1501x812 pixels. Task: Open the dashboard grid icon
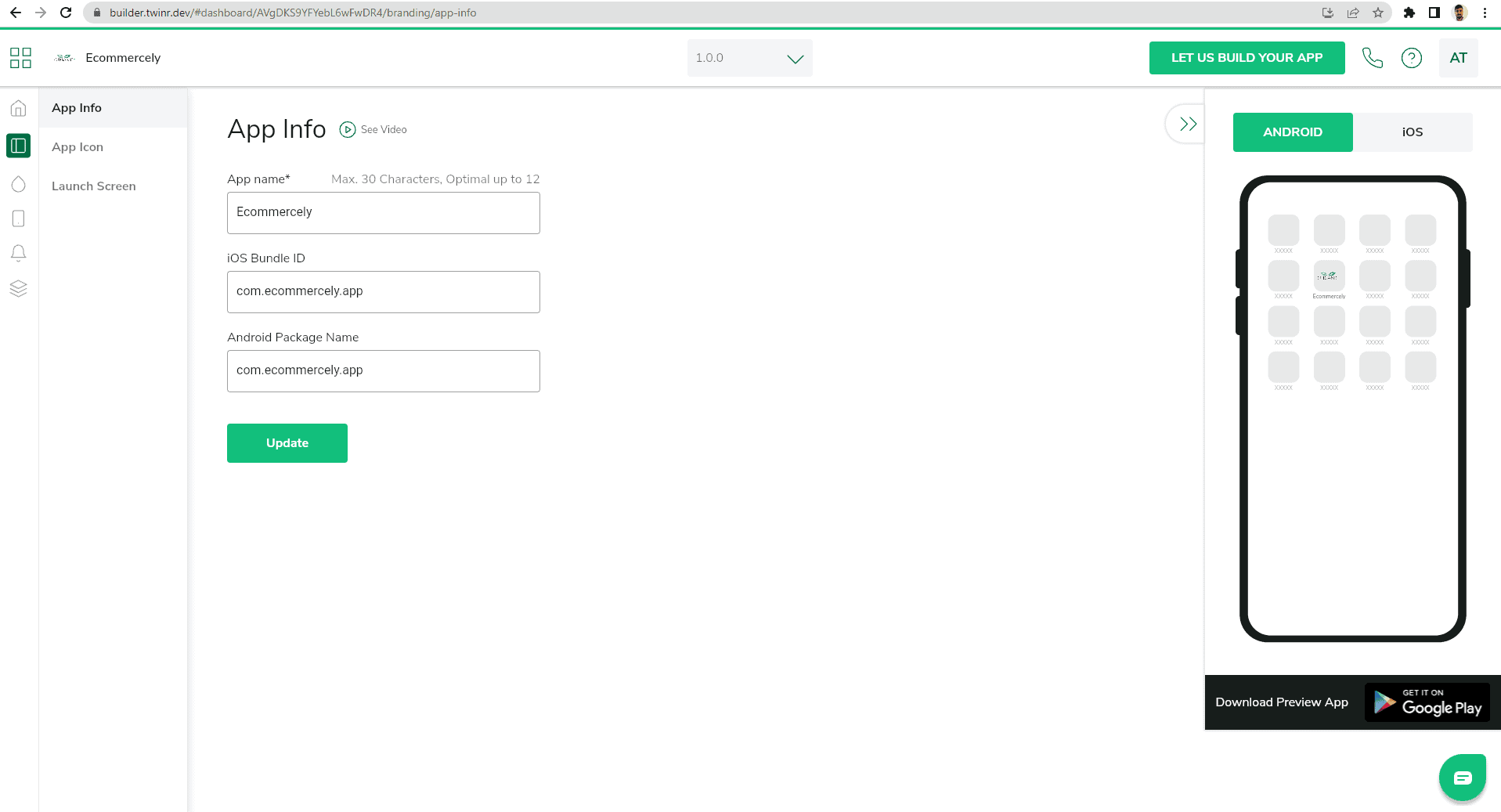(x=20, y=58)
